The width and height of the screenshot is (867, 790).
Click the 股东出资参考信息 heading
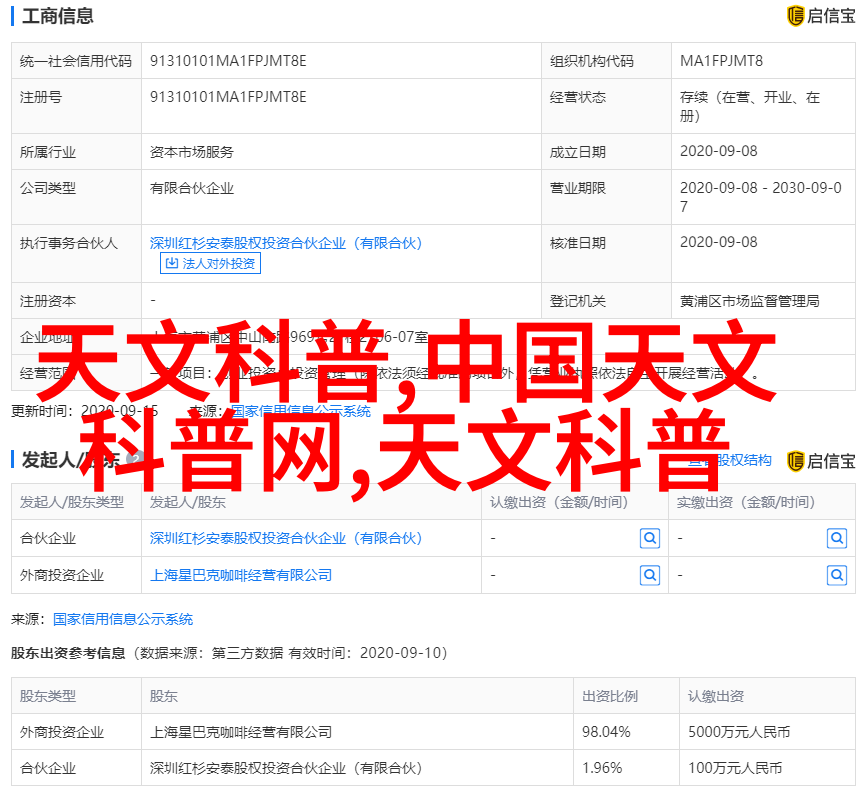[x=68, y=653]
